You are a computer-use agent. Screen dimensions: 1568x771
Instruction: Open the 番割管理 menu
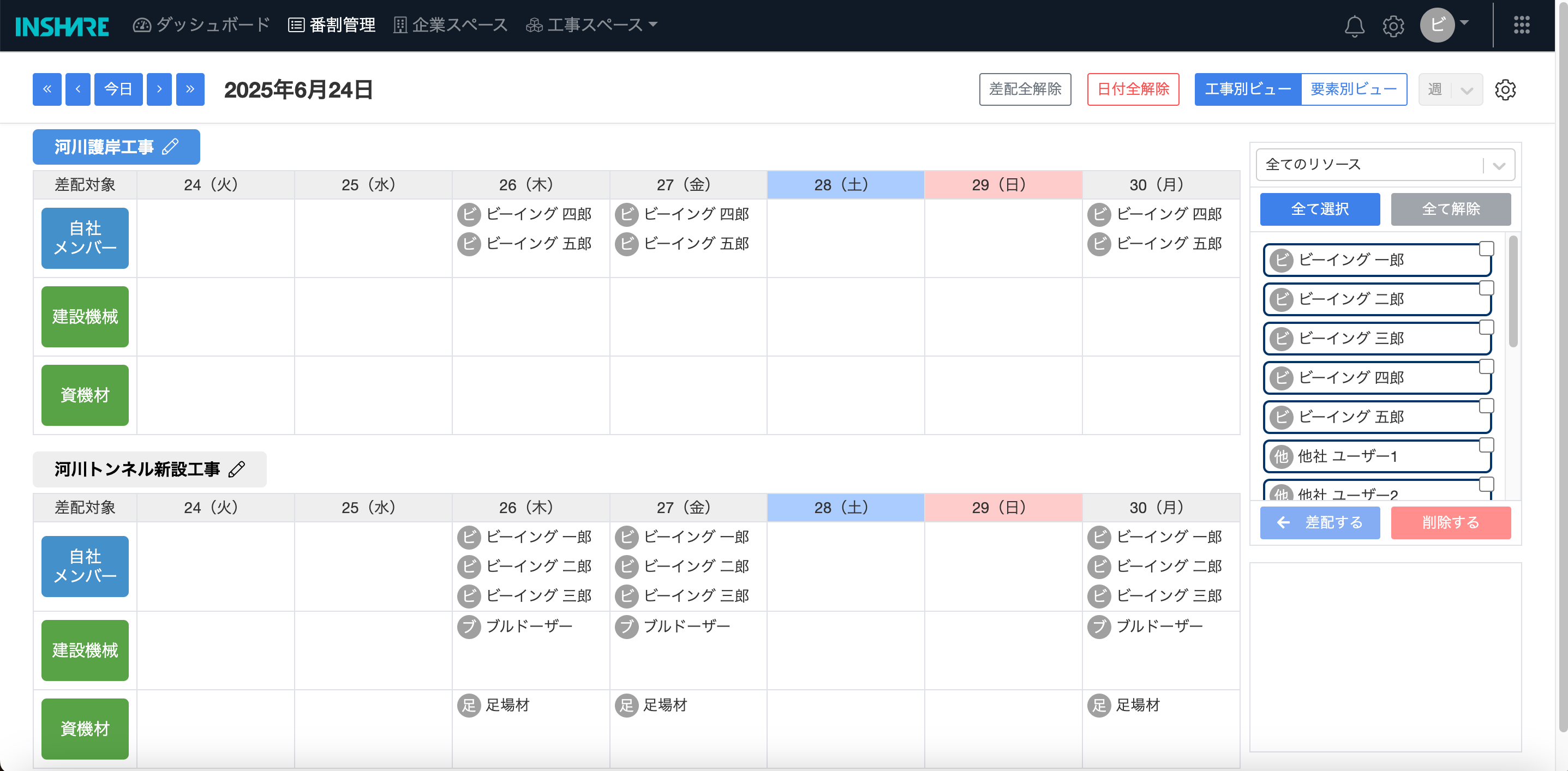click(332, 25)
